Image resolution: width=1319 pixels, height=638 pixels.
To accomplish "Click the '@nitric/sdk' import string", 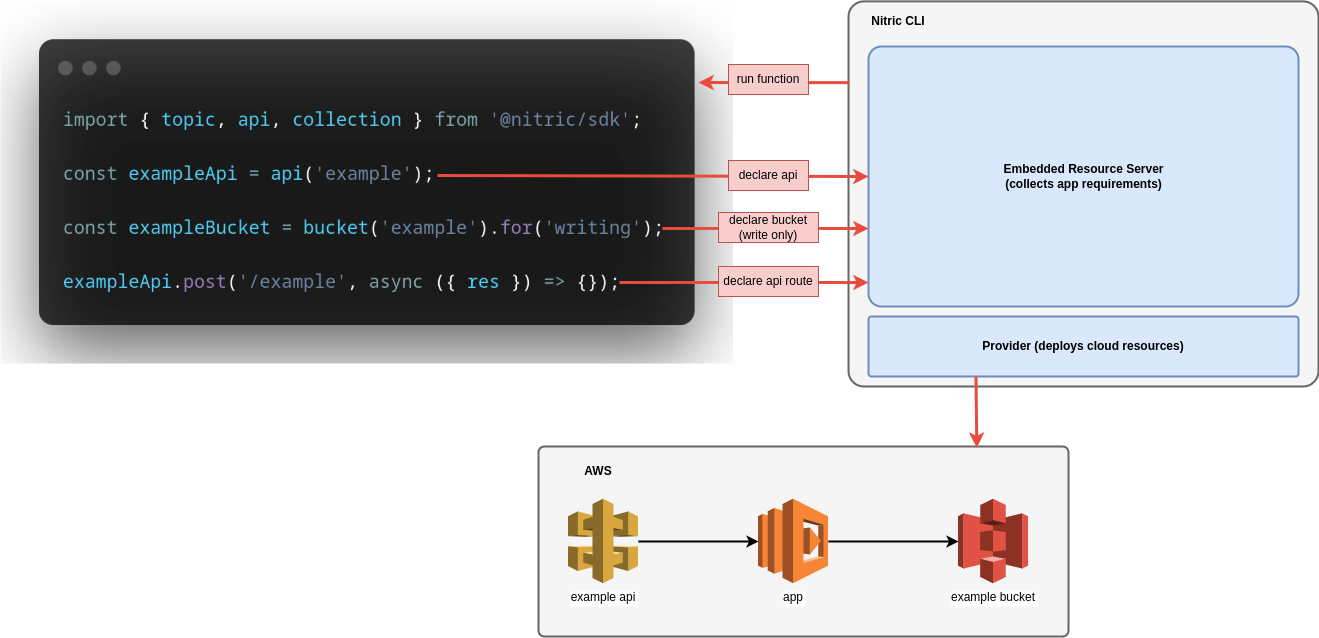I will (561, 119).
